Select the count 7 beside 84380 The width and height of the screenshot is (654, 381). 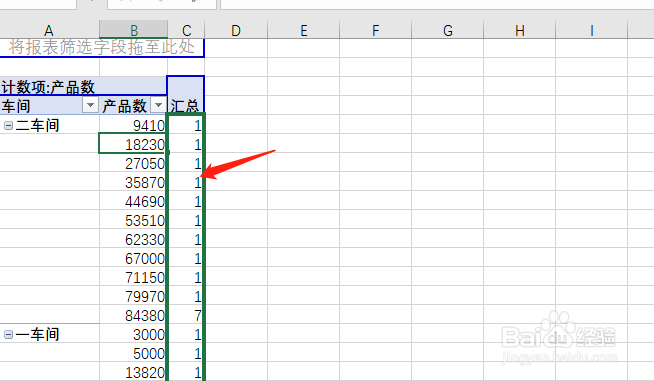[186, 315]
